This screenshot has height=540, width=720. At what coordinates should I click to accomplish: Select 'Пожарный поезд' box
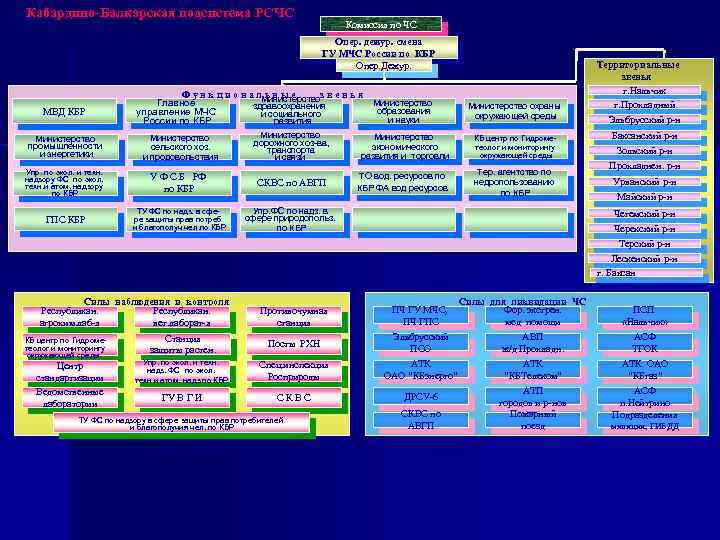(533, 420)
